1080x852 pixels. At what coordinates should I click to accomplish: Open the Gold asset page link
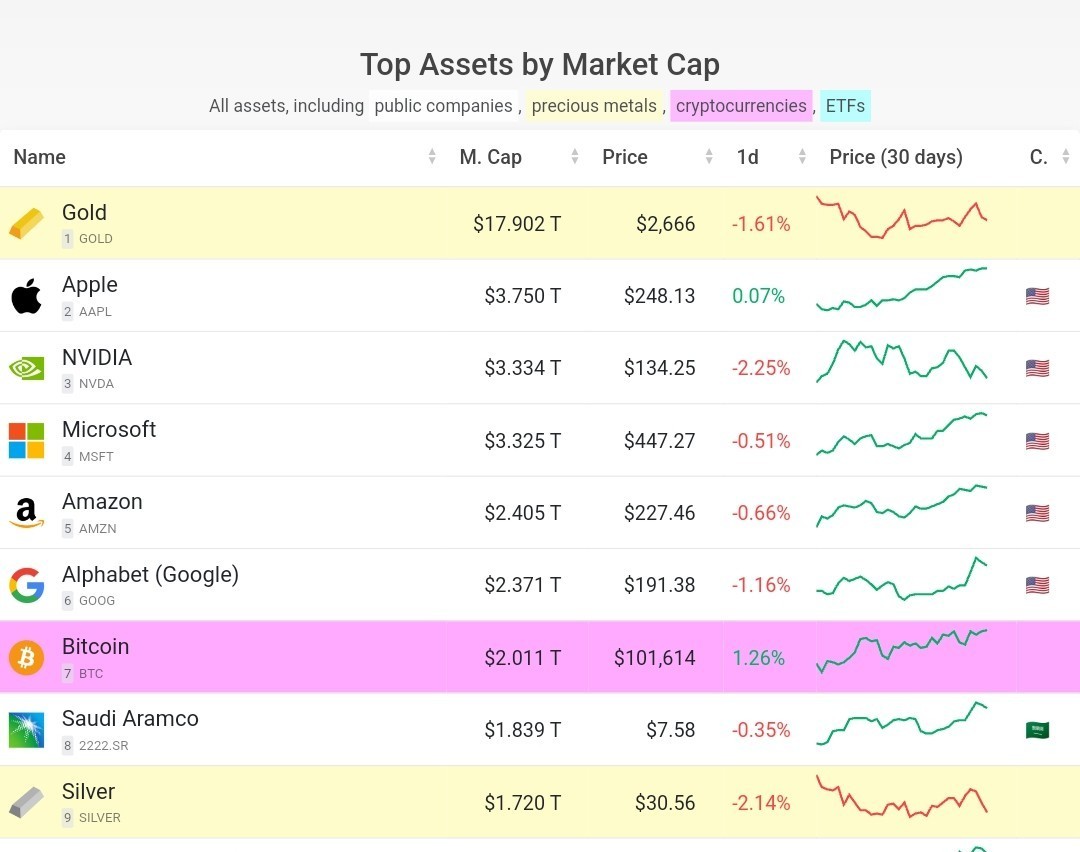tap(84, 212)
